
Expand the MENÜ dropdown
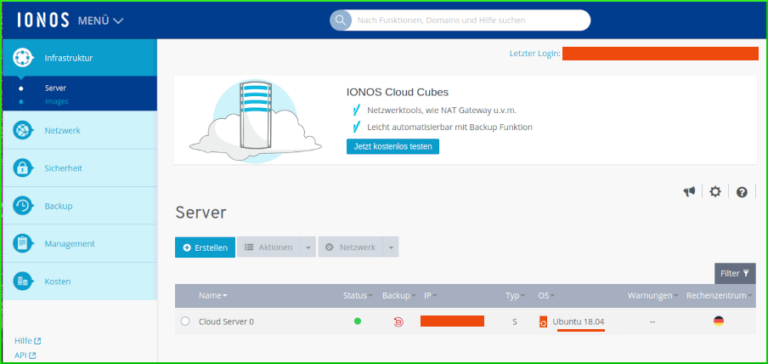(x=100, y=21)
